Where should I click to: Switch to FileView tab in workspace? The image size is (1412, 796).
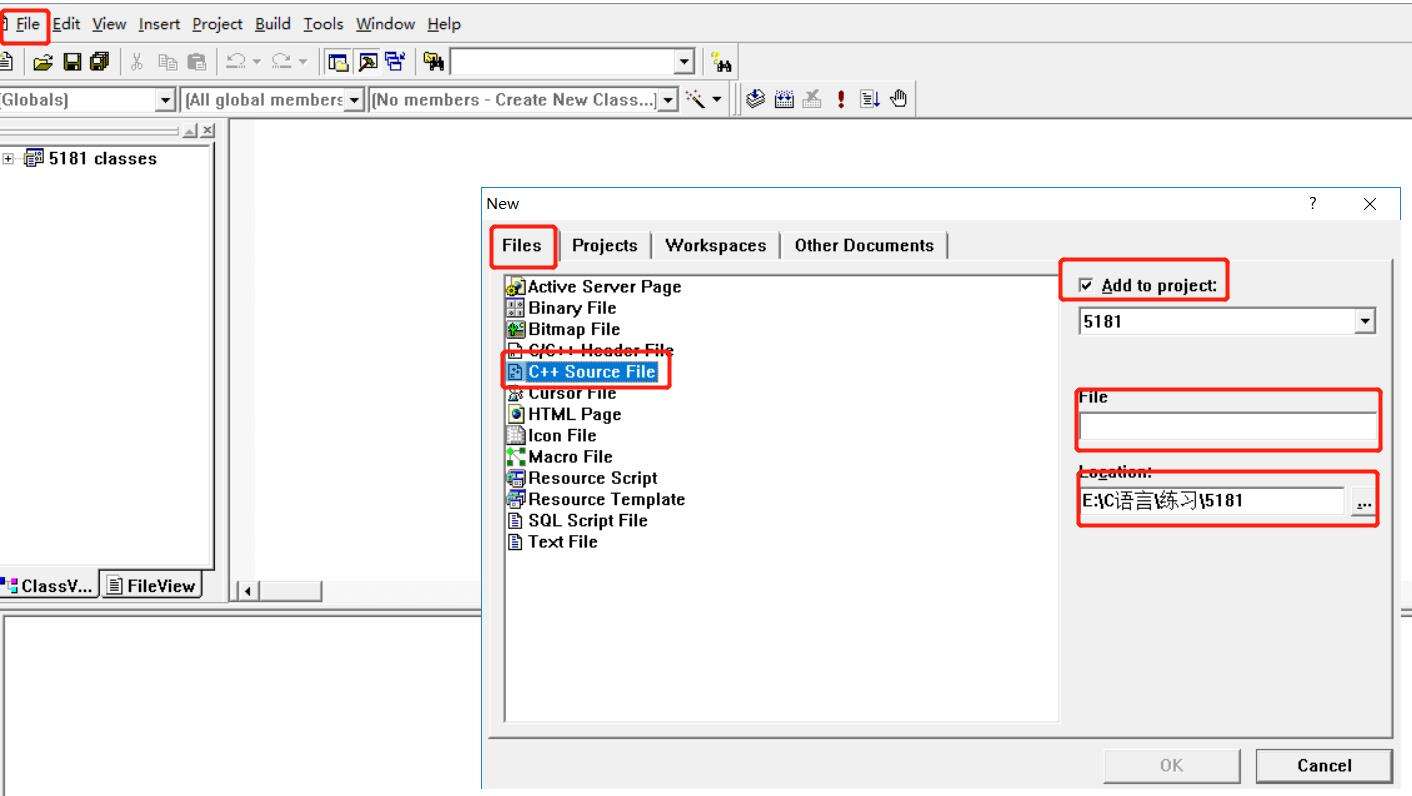tap(151, 586)
